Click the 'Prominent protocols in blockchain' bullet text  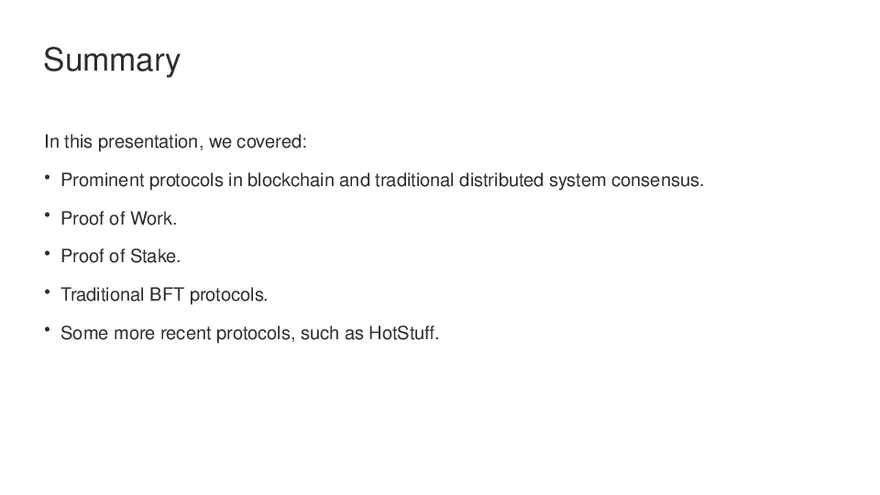[382, 181]
